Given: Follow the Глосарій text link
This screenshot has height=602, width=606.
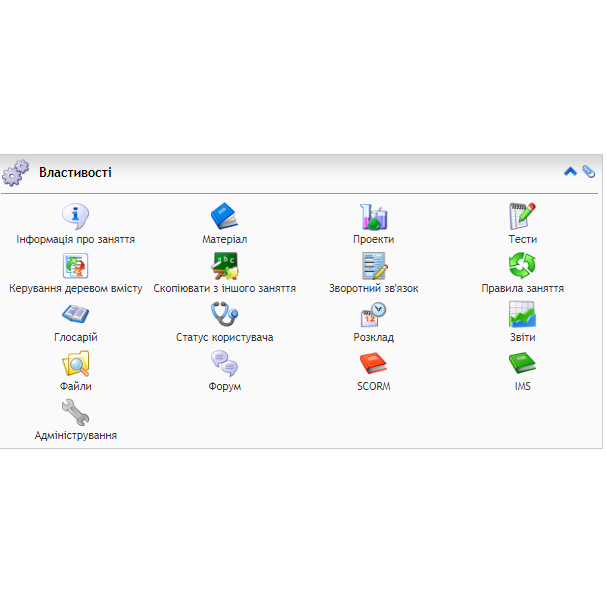Looking at the screenshot, I should (75, 337).
